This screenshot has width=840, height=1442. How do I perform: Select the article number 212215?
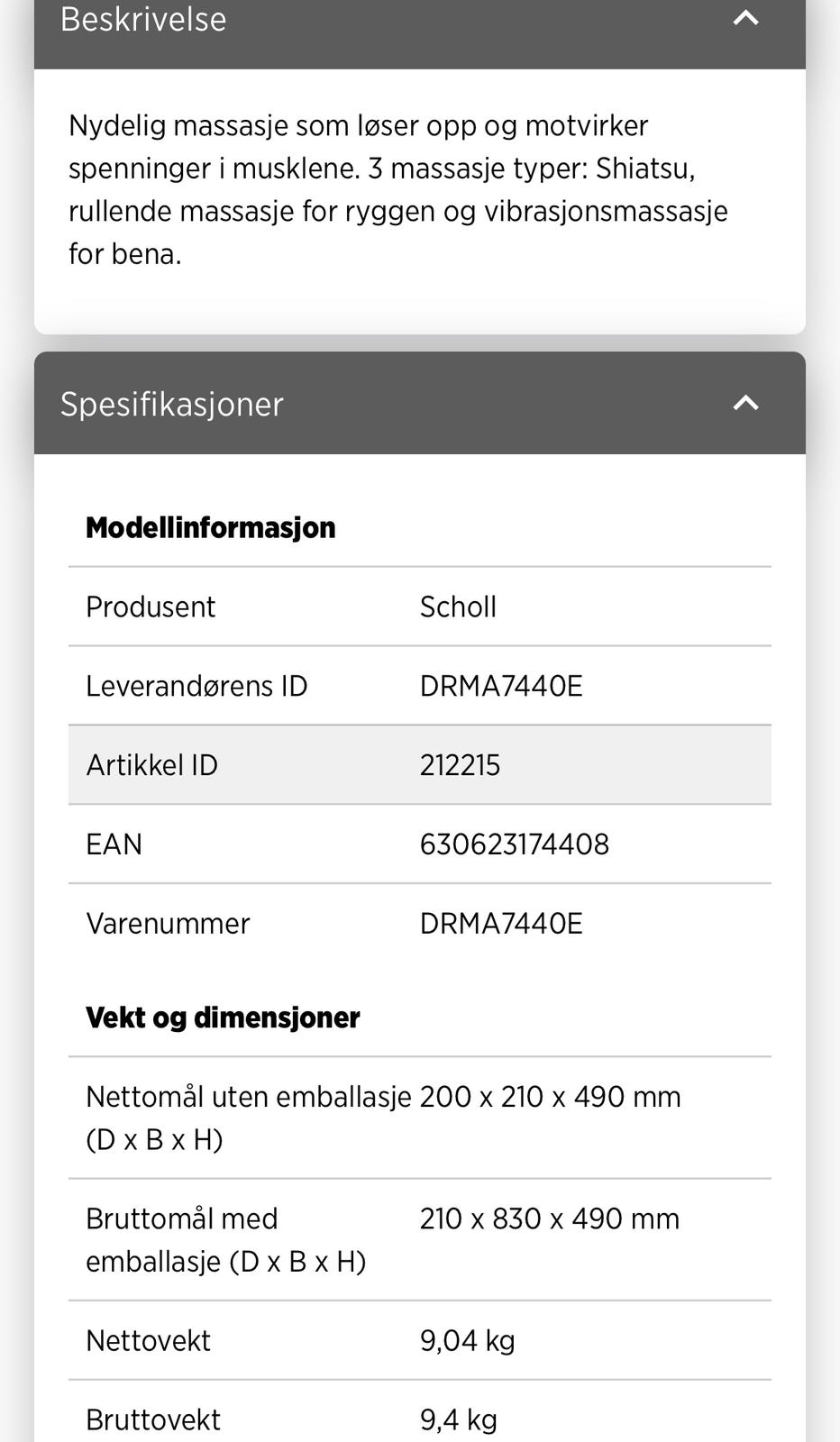point(460,765)
